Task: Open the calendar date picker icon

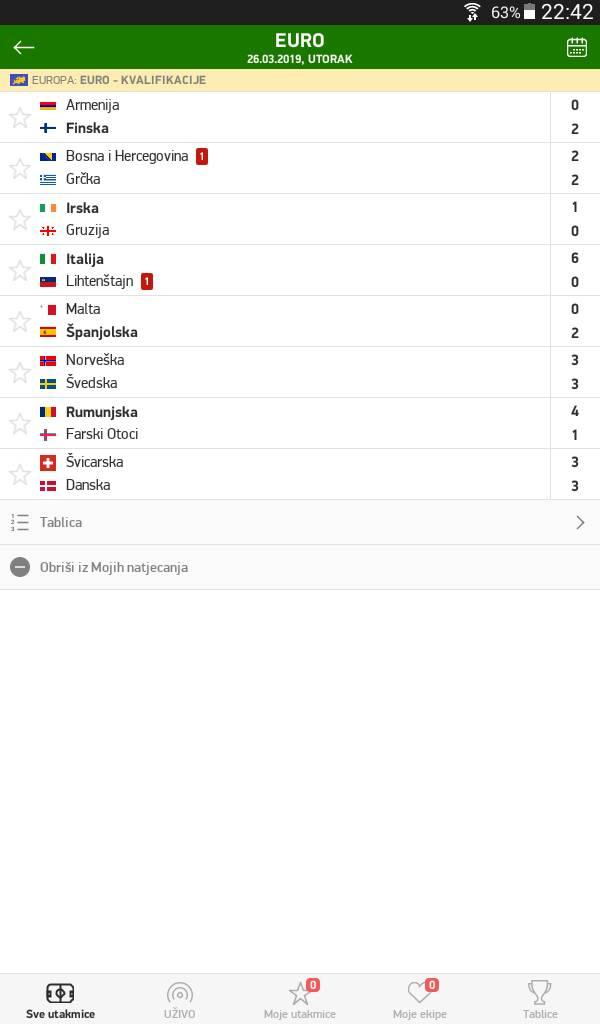Action: [576, 47]
